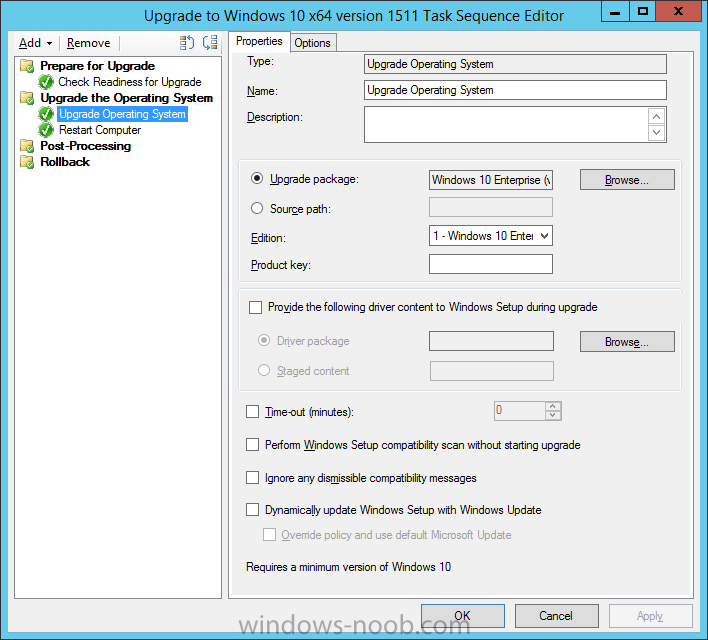
Task: Click the Product key input field
Action: point(491,264)
